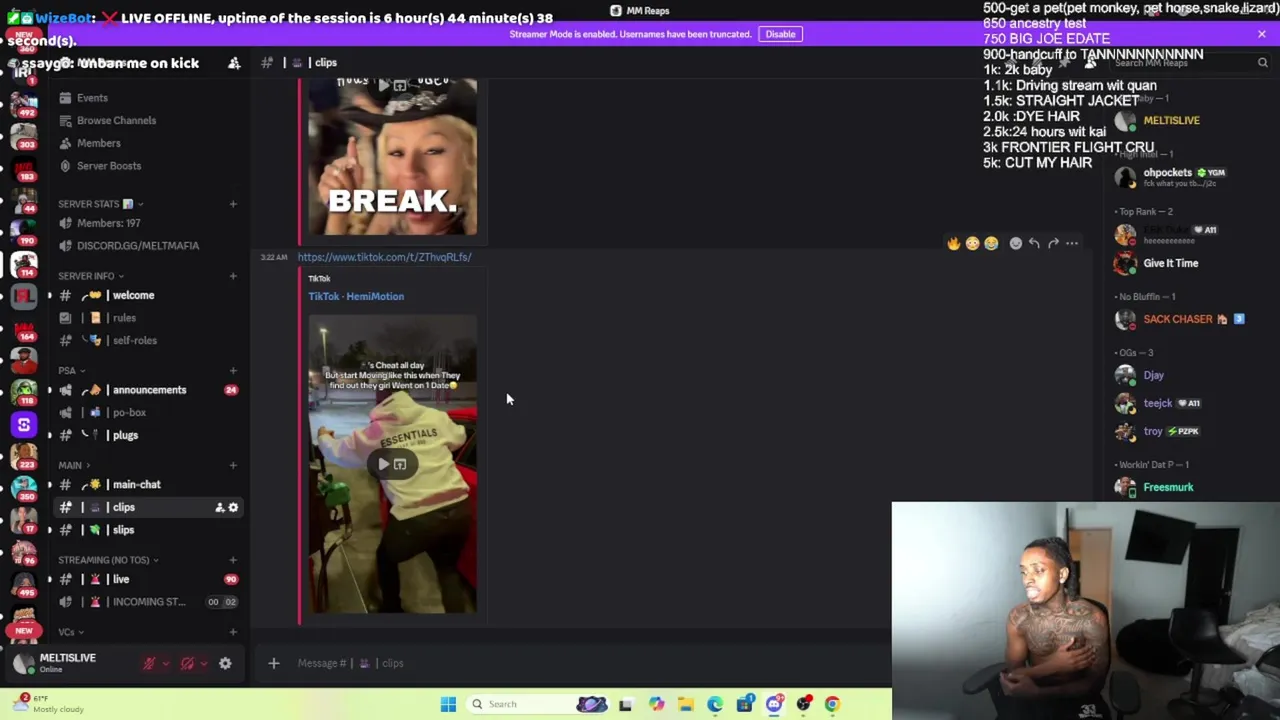Open Copilot from the taskbar
This screenshot has width=1280, height=720.
pos(656,704)
